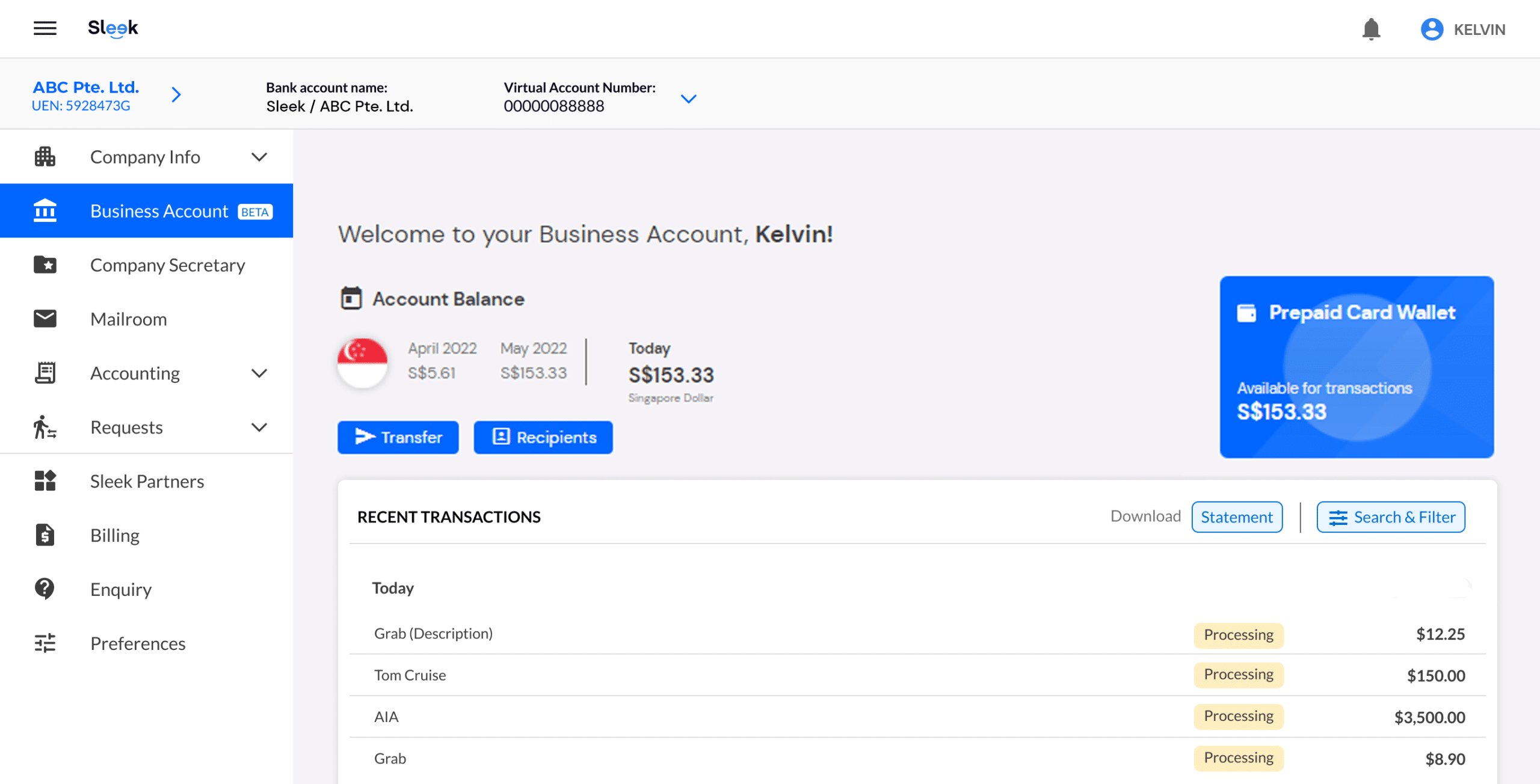Click the Mailroom sidebar icon
This screenshot has height=784, width=1540.
click(45, 319)
